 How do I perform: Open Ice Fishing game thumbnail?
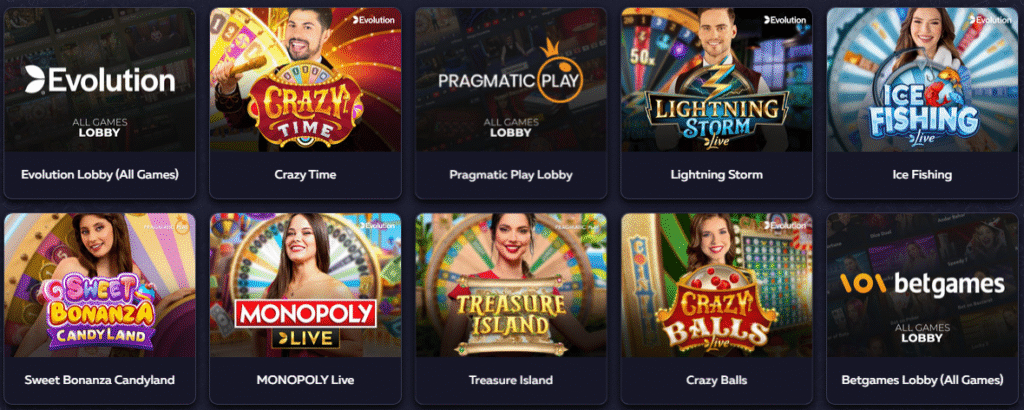click(922, 80)
